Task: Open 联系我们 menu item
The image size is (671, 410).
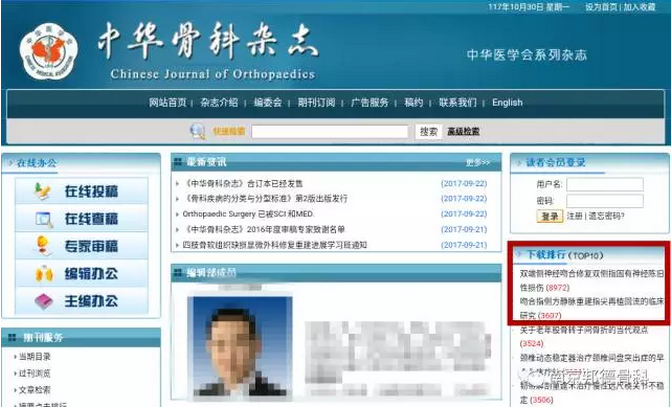Action: pyautogui.click(x=457, y=103)
